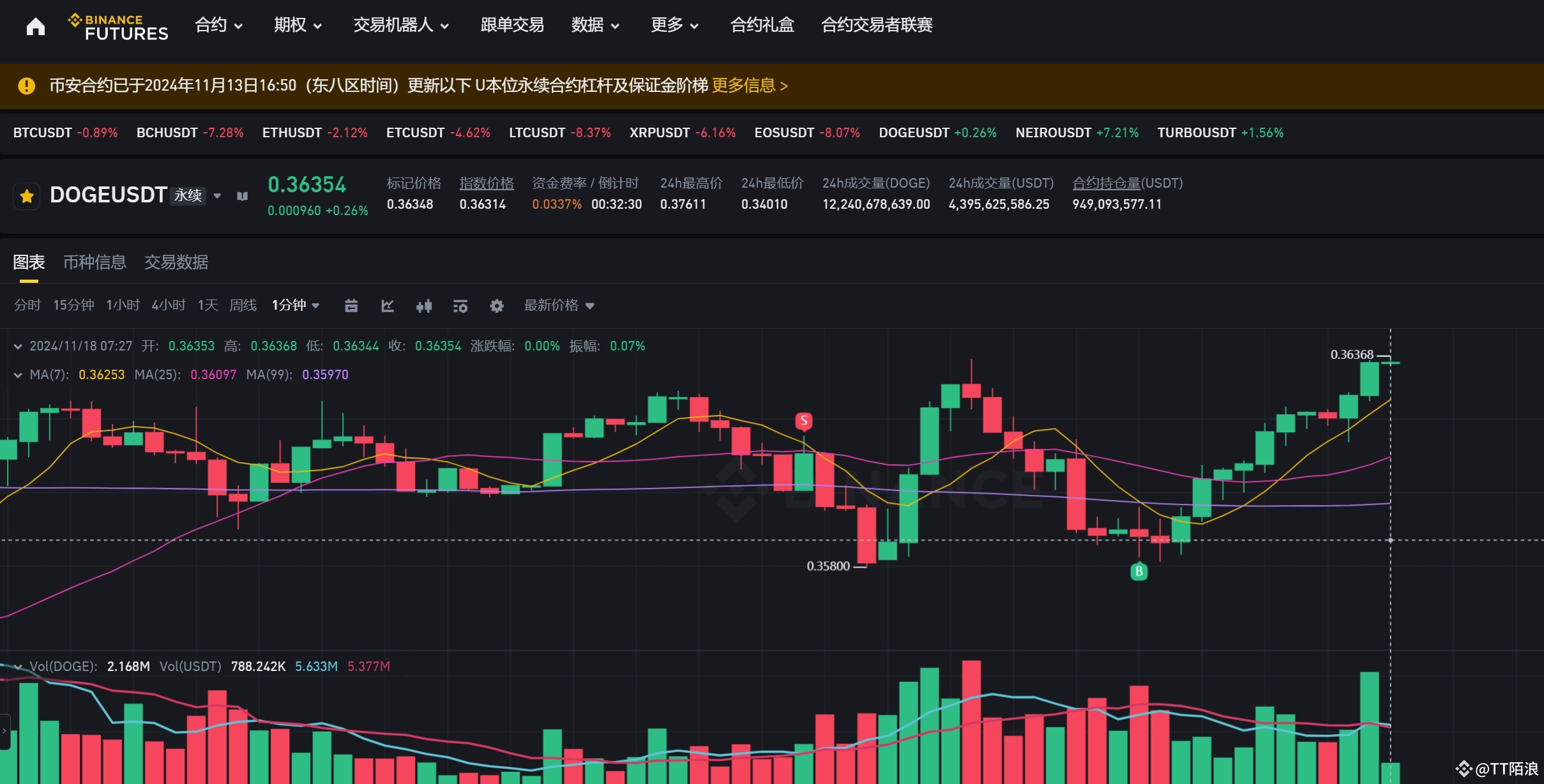Click the historical data calendar icon
1544x784 pixels.
pyautogui.click(x=351, y=306)
